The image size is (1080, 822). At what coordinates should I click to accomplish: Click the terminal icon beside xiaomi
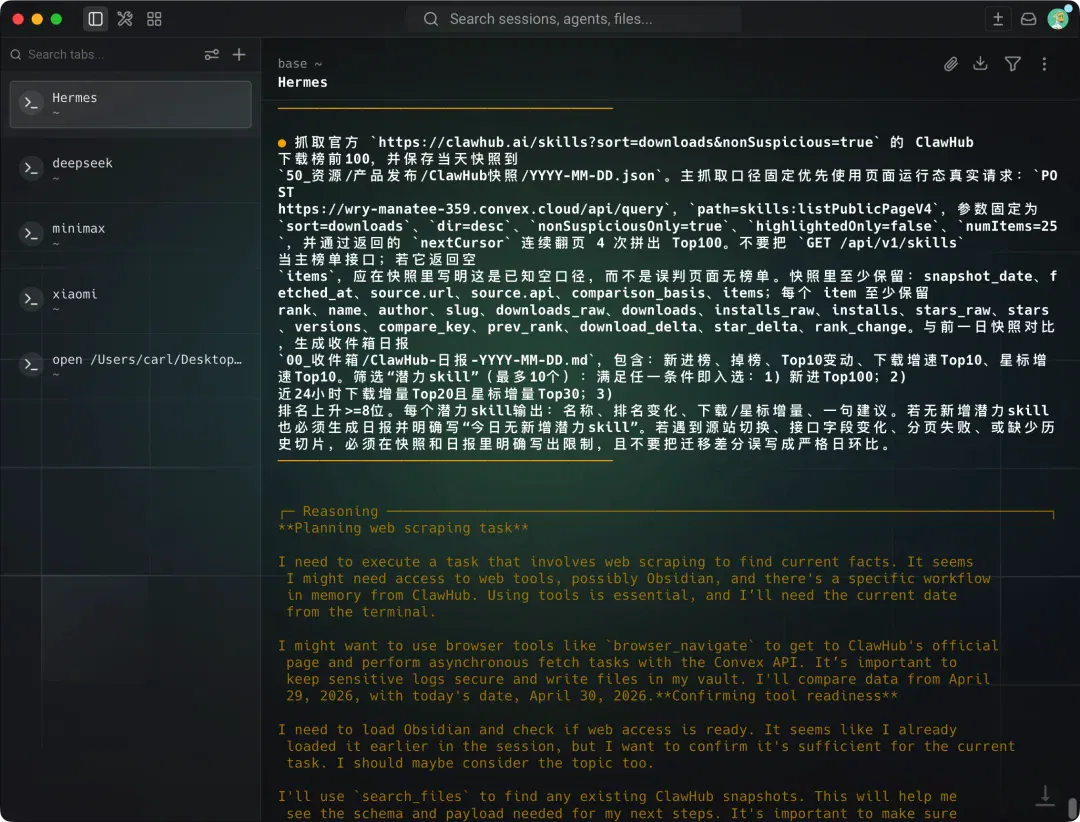click(31, 299)
